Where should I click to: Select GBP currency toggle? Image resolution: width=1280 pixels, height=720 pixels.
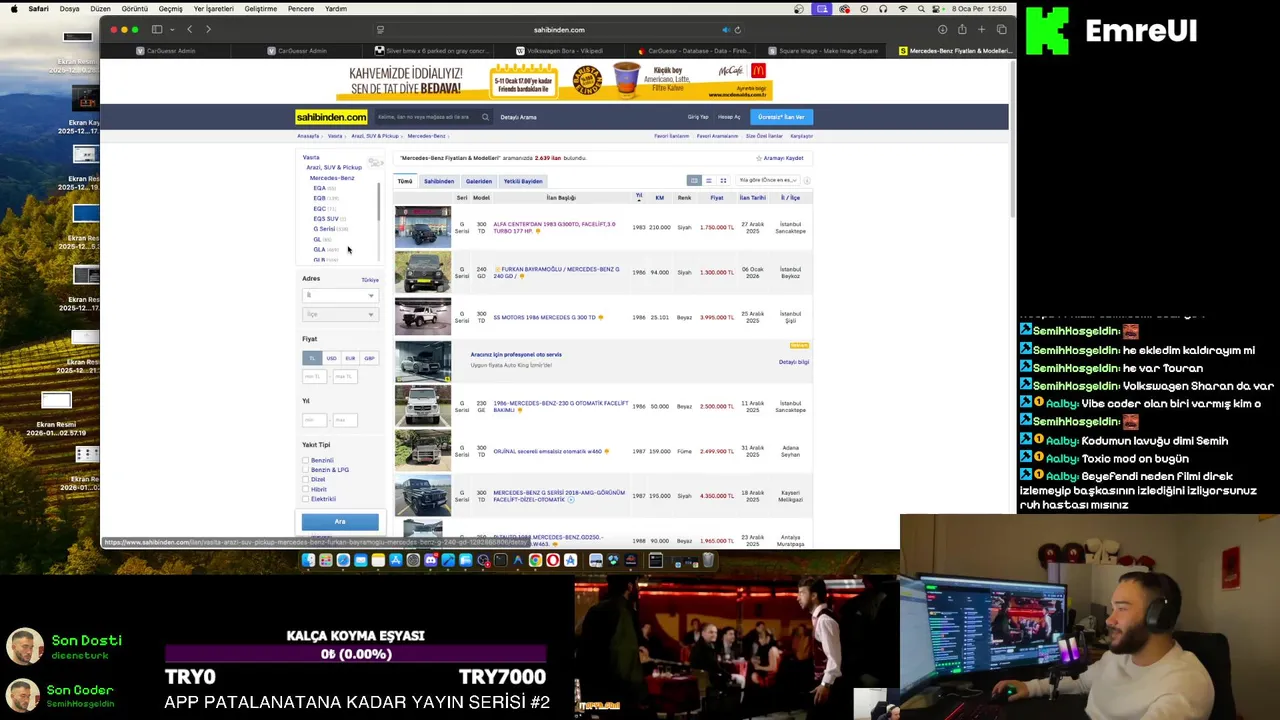[x=369, y=358]
